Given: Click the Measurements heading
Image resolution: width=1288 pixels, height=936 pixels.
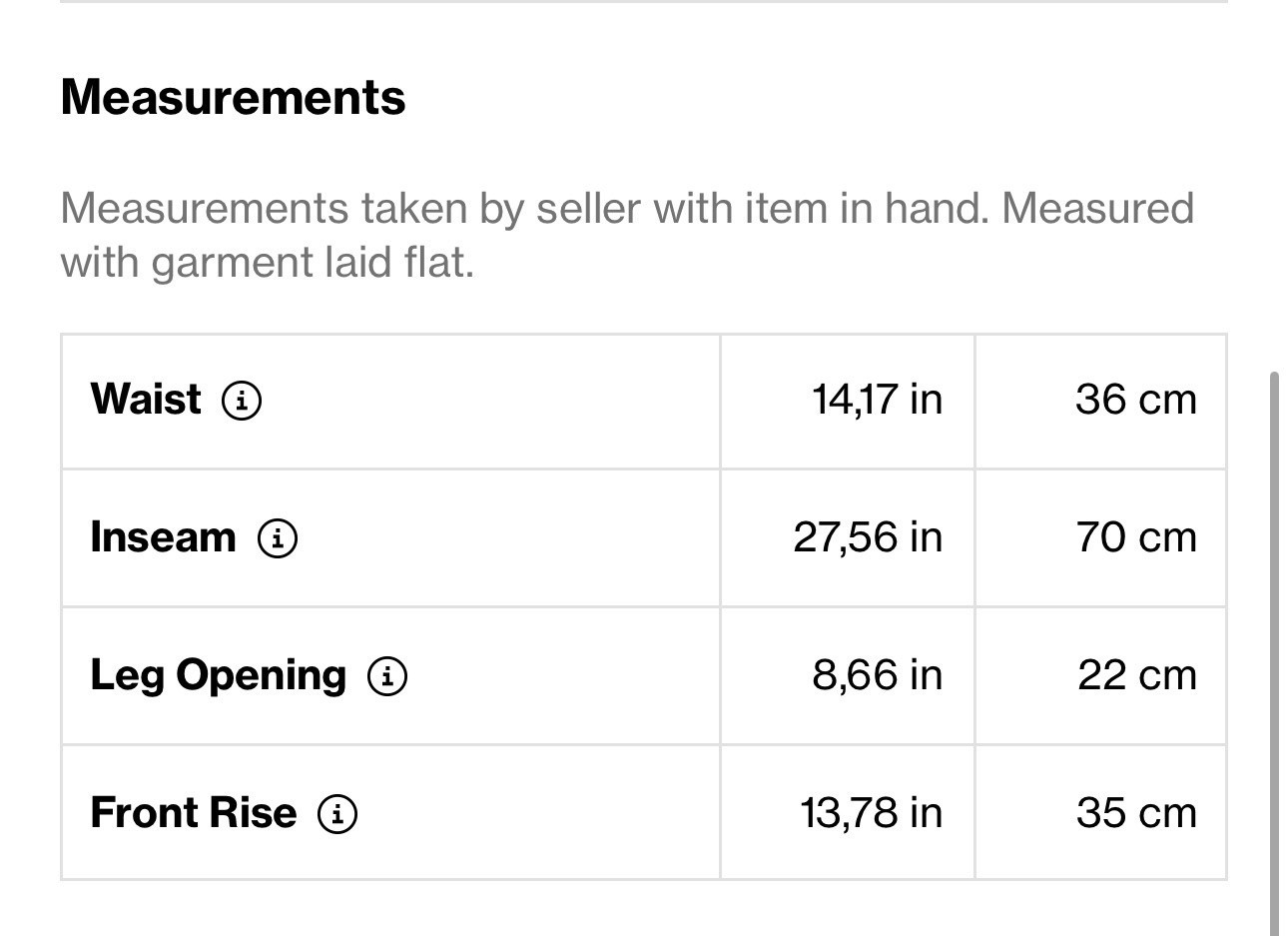Looking at the screenshot, I should pos(233,97).
